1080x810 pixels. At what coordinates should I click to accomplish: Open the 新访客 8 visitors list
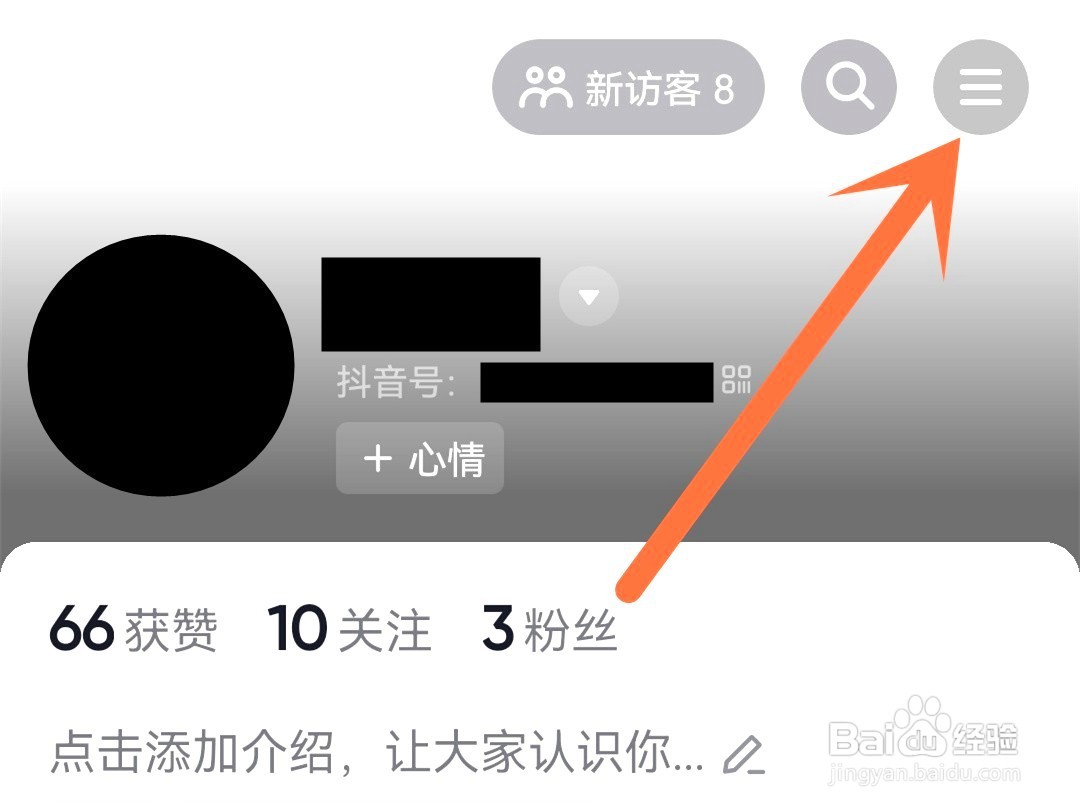click(628, 87)
